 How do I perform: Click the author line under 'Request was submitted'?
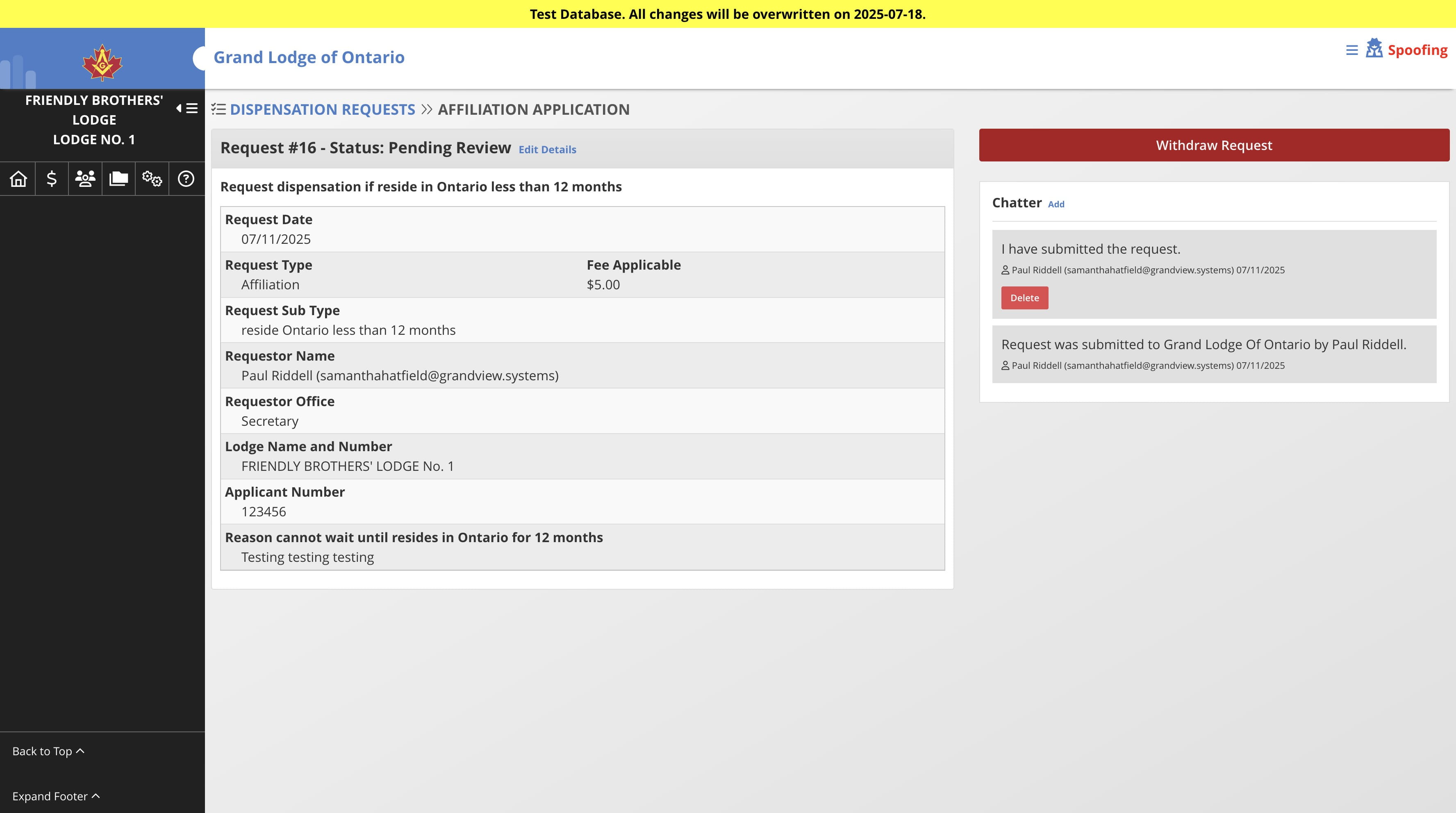(1143, 366)
